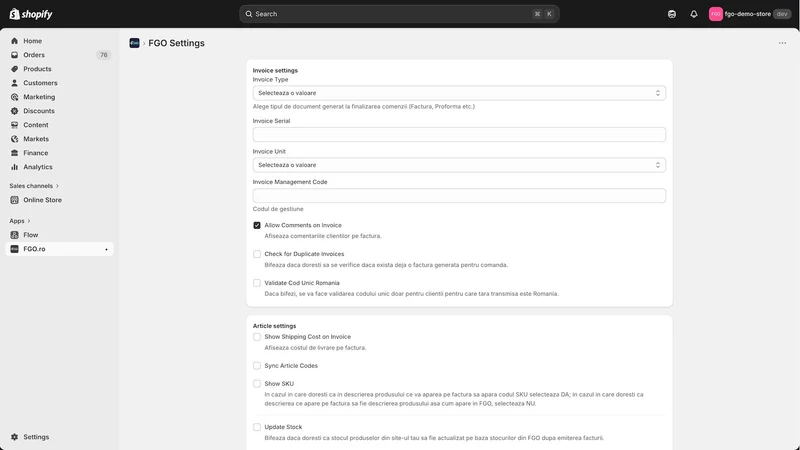Tick the Show Shipping Cost on Invoice box
The image size is (800, 450).
[257, 337]
